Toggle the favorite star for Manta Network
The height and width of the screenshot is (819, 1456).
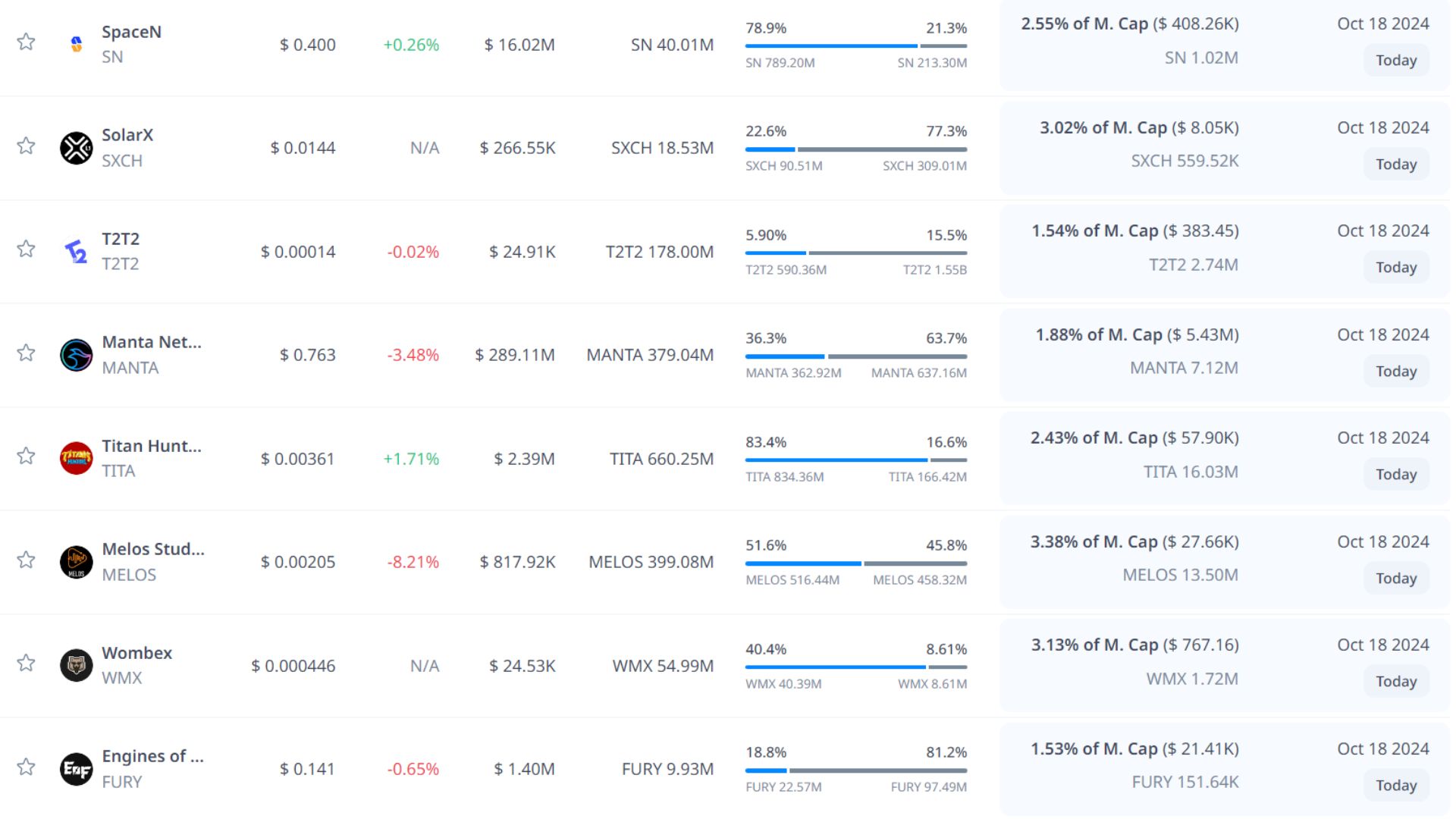pyautogui.click(x=27, y=353)
